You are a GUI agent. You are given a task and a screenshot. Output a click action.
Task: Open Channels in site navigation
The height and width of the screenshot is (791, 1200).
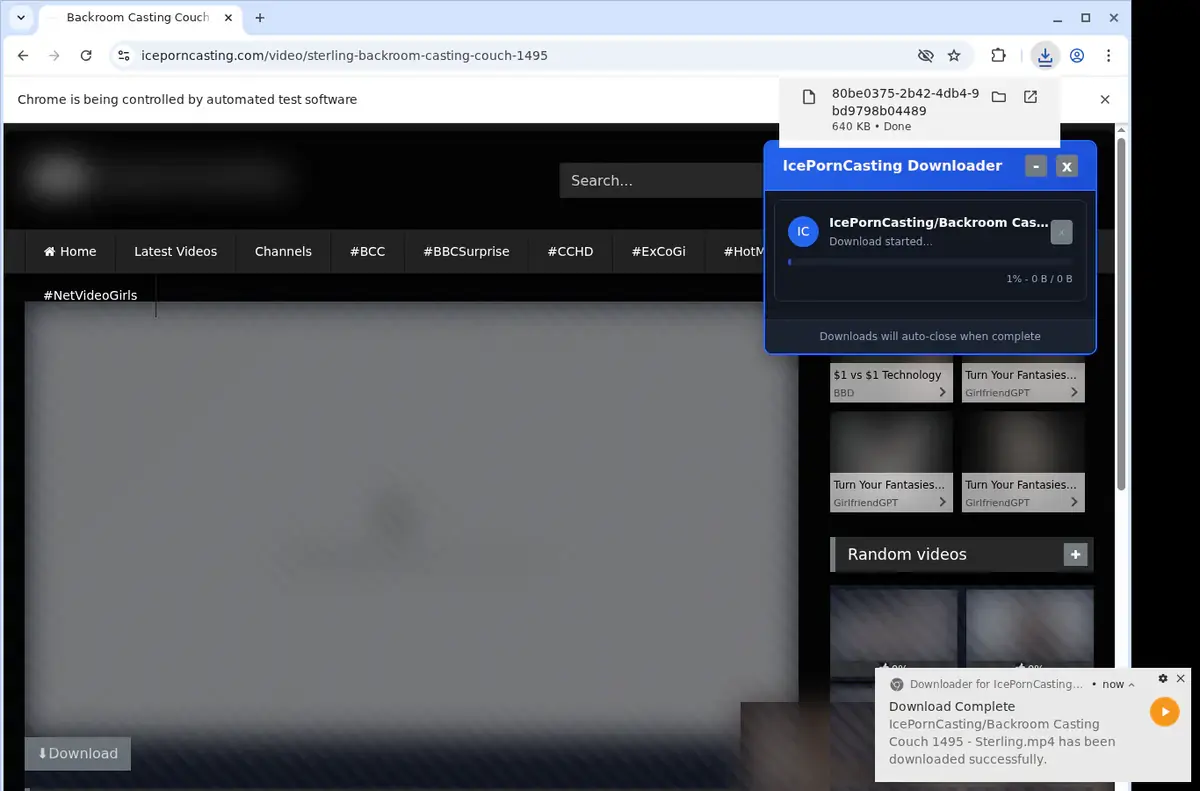[x=283, y=252]
